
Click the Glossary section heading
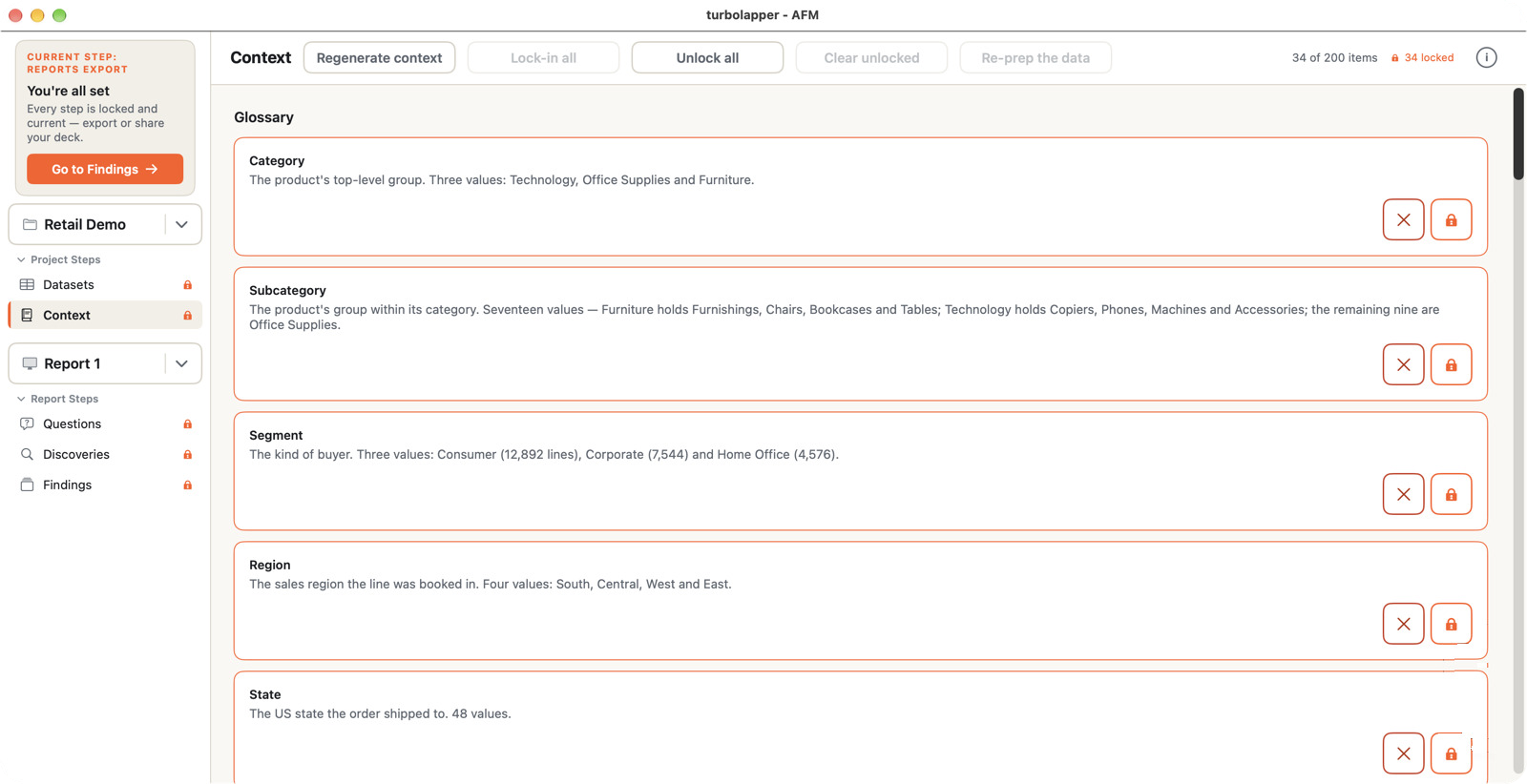(x=263, y=117)
